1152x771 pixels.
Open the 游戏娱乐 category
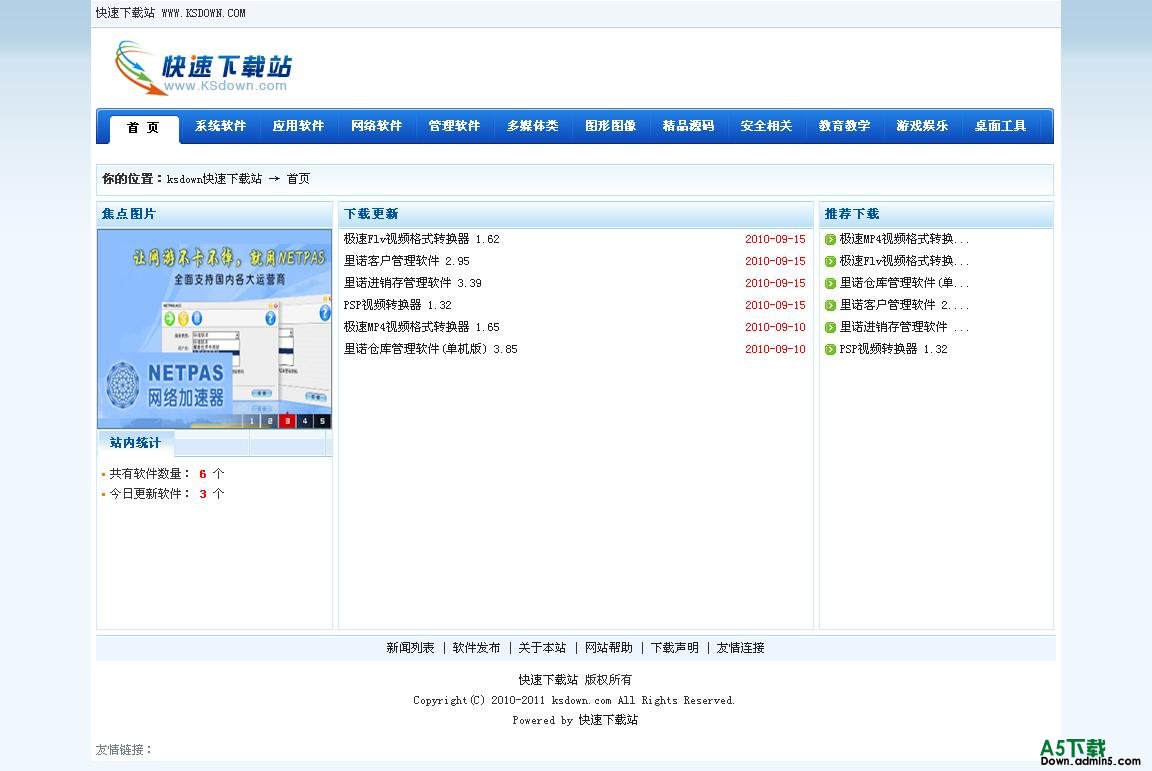tap(922, 126)
